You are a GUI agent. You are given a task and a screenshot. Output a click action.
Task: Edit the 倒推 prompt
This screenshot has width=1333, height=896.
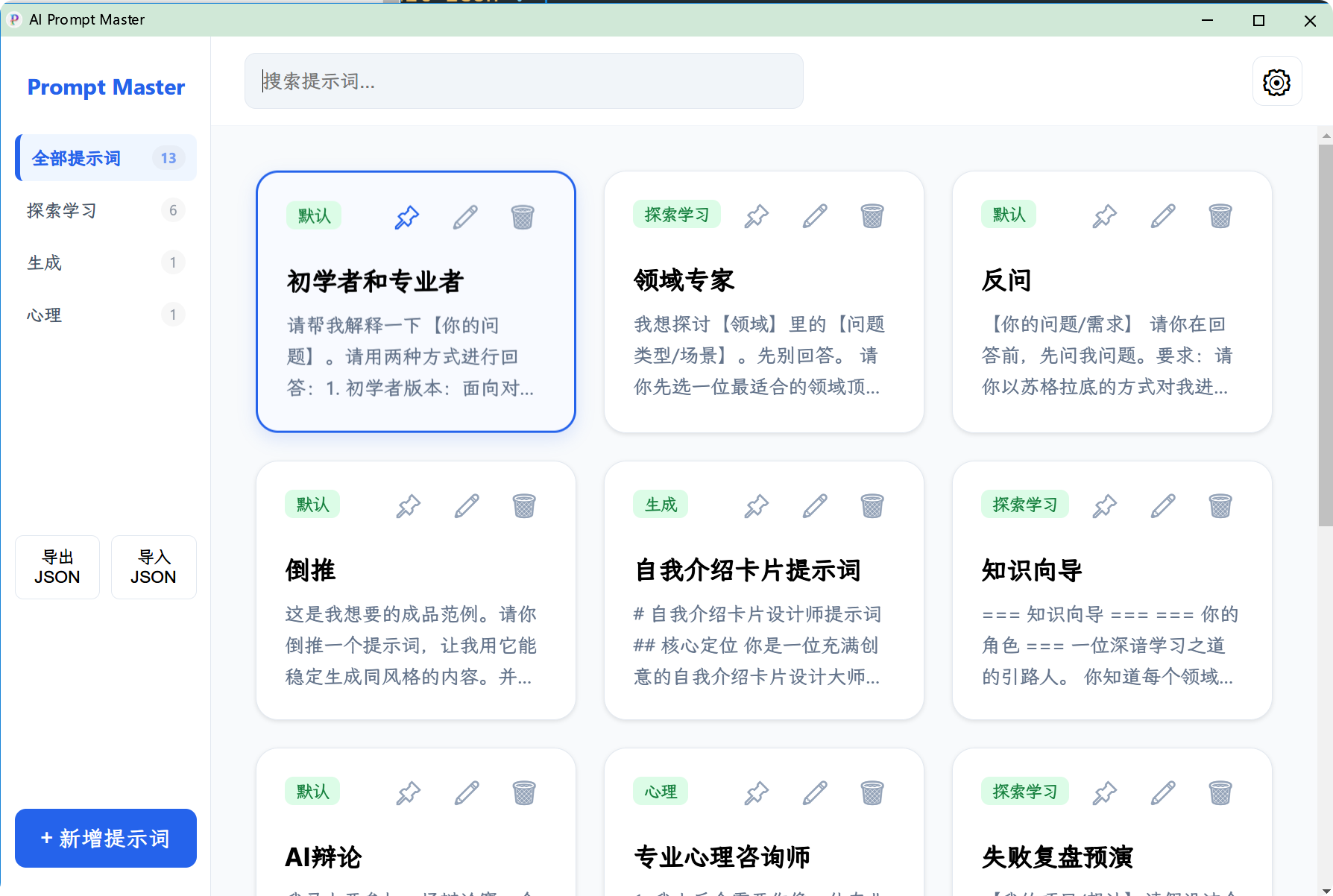(x=467, y=505)
